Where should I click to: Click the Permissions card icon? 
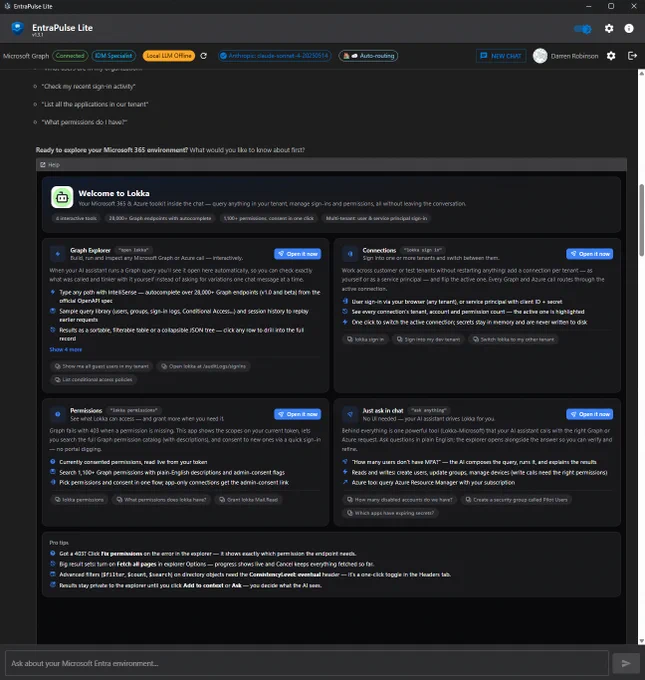click(58, 414)
